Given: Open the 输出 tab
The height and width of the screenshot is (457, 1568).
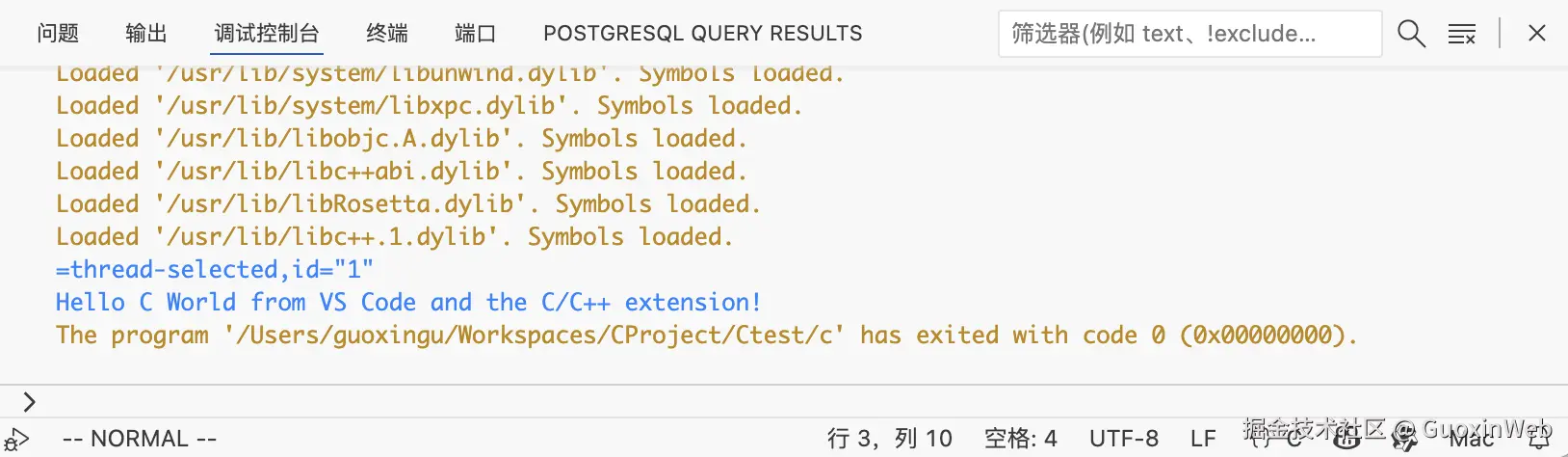Looking at the screenshot, I should tap(146, 34).
